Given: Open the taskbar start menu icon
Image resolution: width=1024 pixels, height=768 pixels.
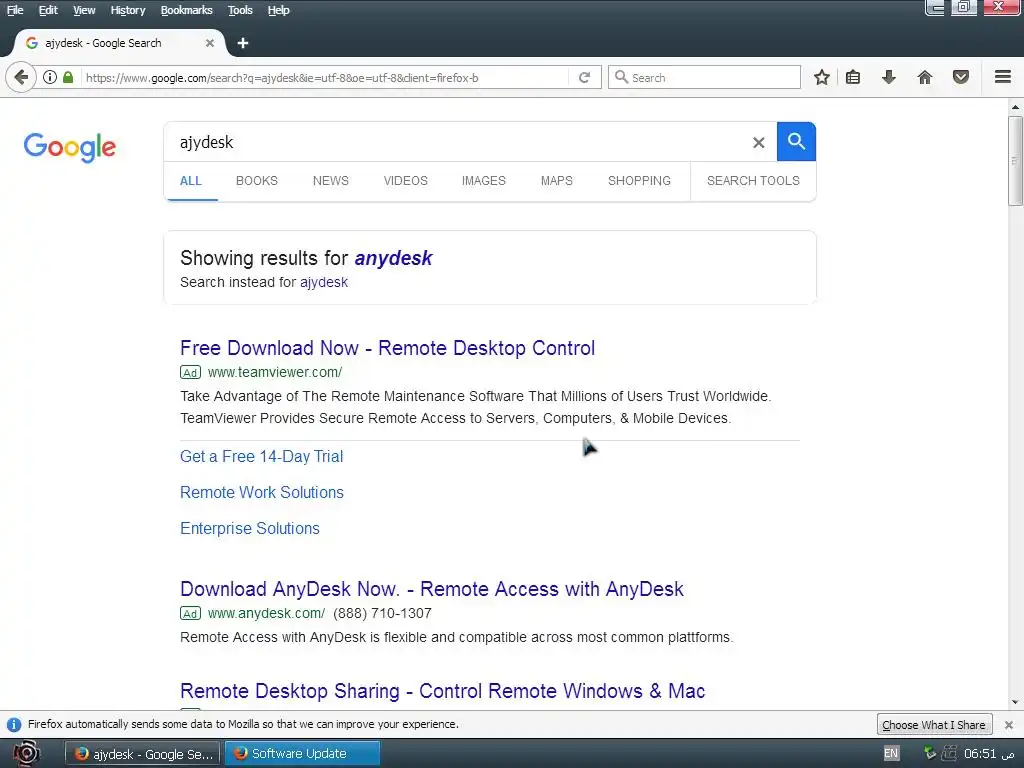Looking at the screenshot, I should [x=26, y=754].
